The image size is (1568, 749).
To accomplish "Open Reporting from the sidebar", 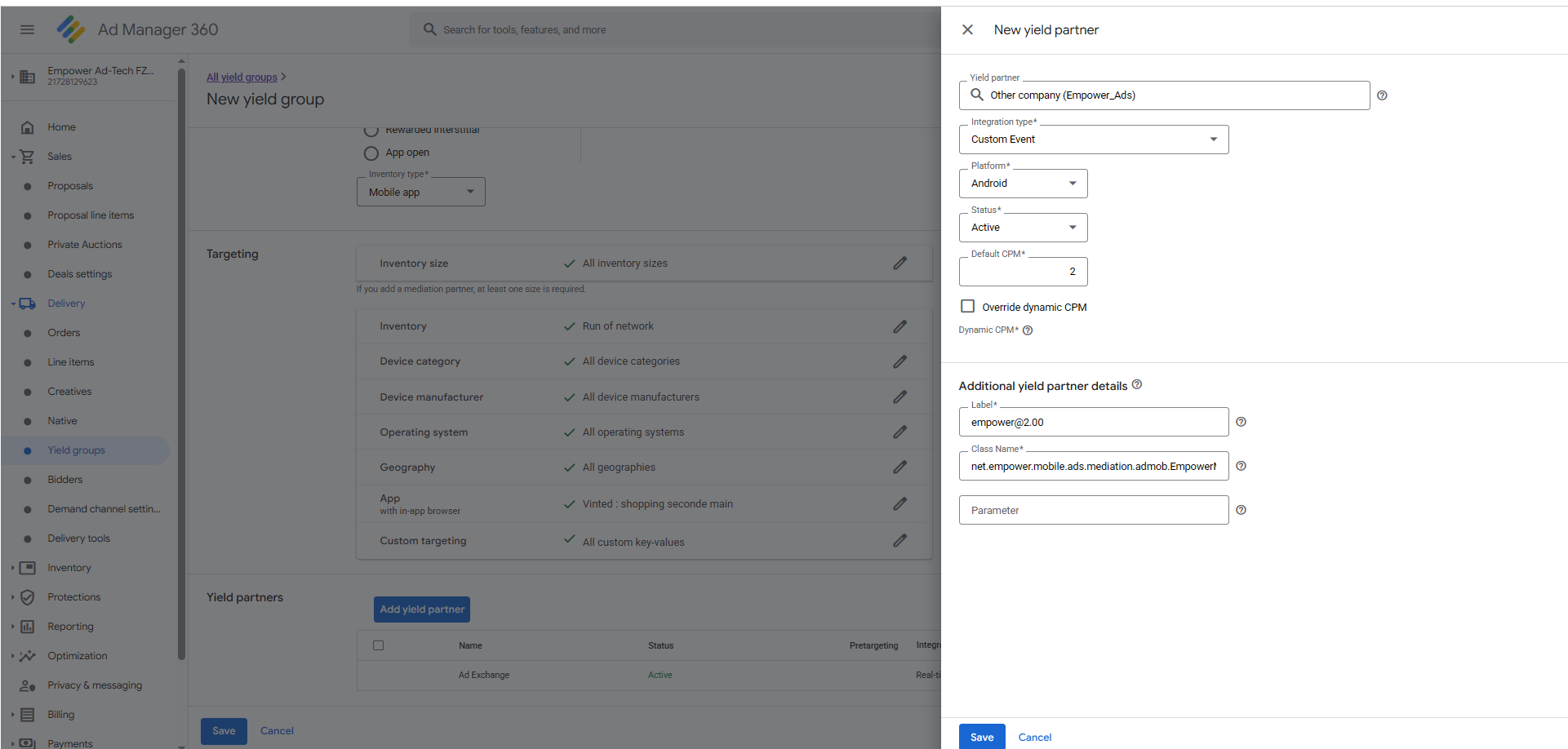I will coord(72,626).
